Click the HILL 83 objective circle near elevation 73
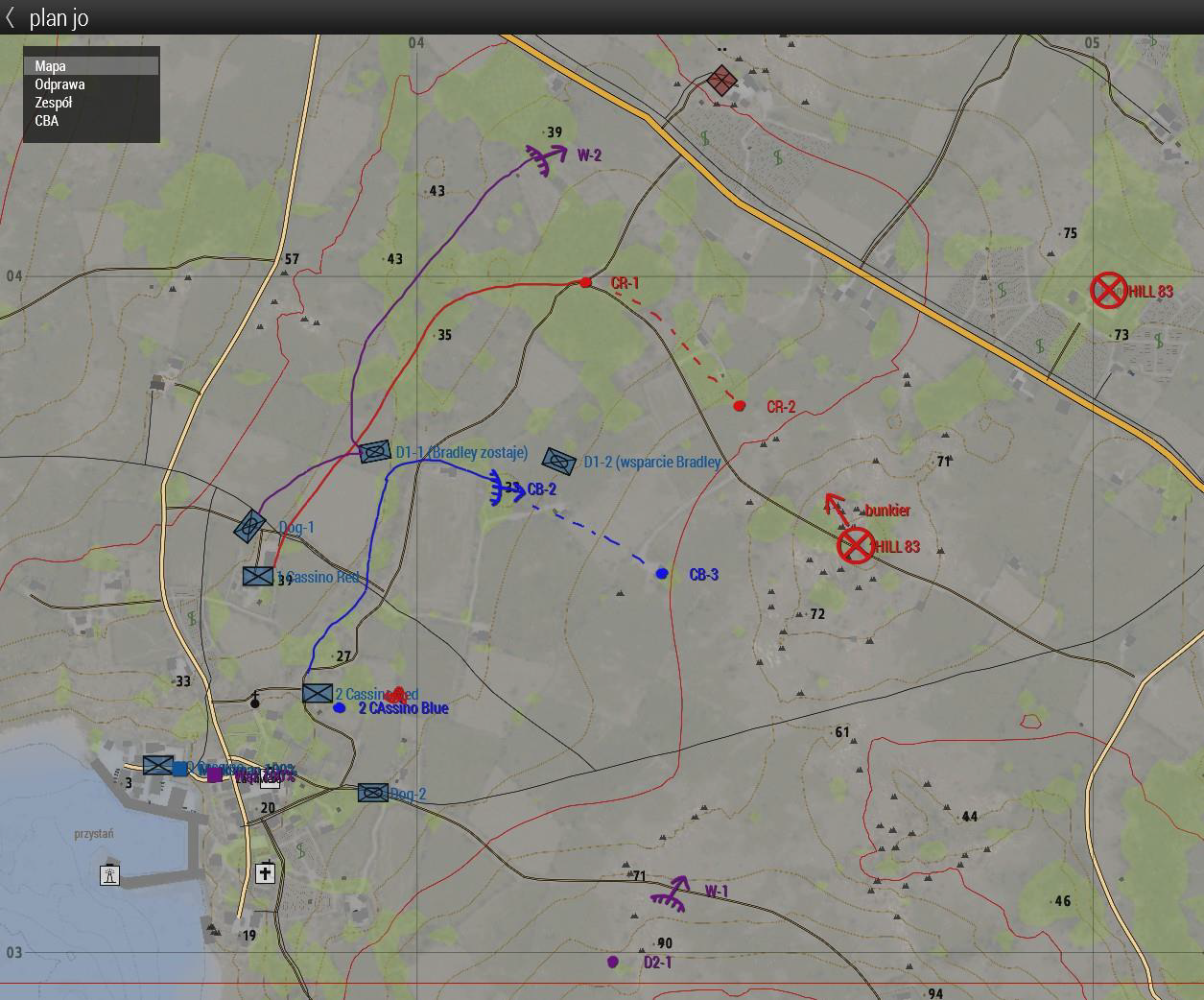1204x1000 pixels. 1108,290
